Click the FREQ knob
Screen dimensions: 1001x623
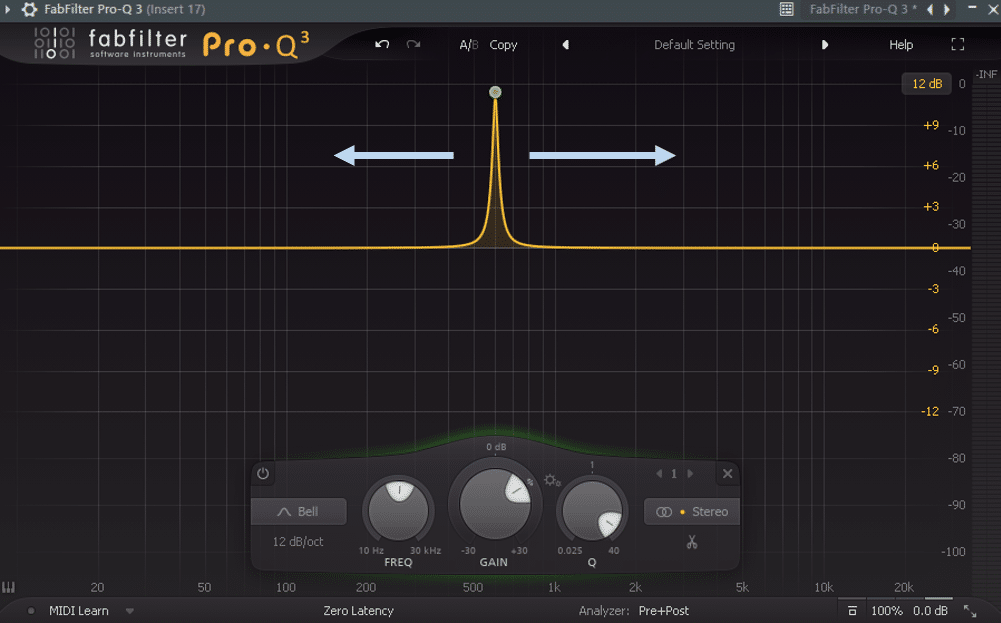tap(398, 511)
